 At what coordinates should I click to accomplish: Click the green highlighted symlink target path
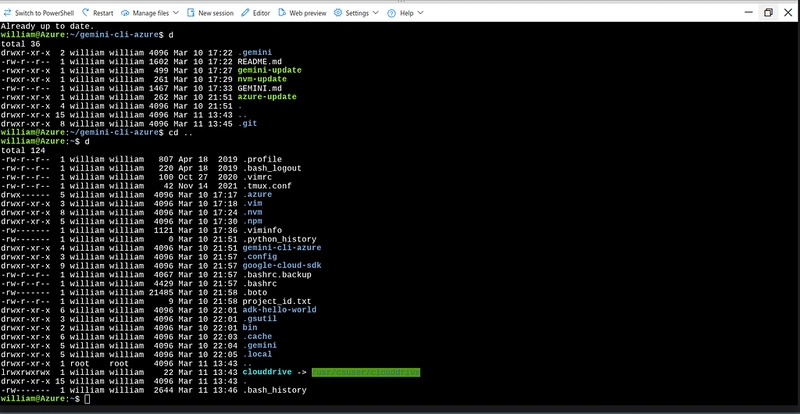tap(365, 372)
